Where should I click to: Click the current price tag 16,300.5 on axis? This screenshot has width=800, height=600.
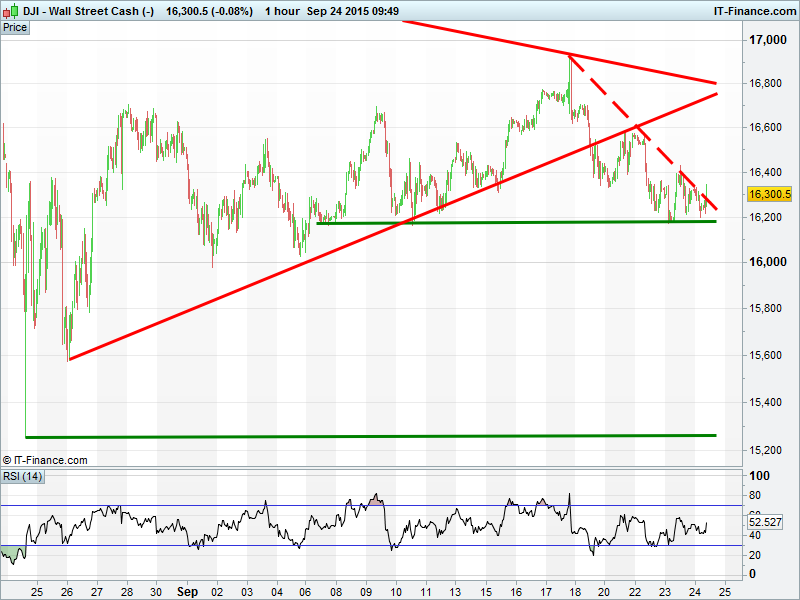(x=770, y=195)
